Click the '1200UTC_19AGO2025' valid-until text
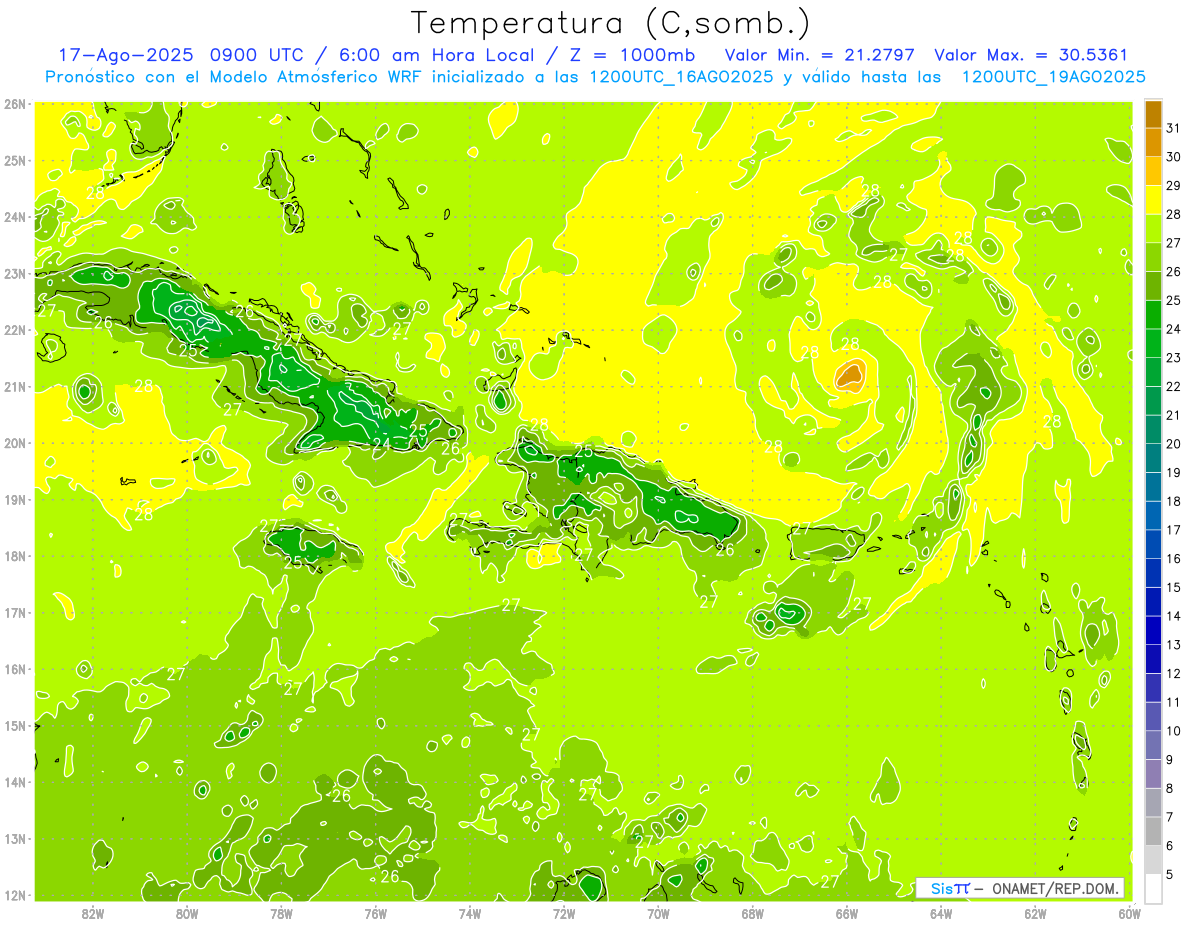The height and width of the screenshot is (927, 1200). (1053, 76)
